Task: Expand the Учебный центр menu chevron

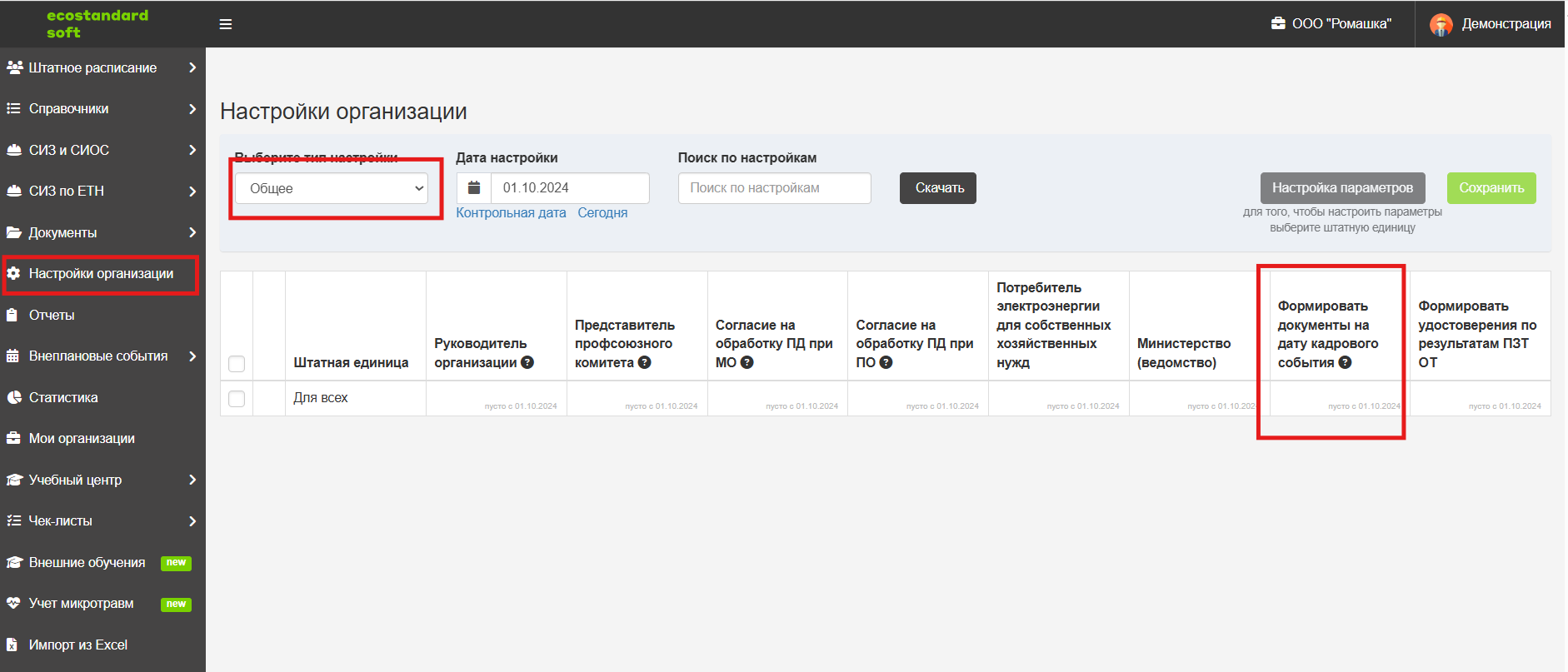Action: [192, 480]
